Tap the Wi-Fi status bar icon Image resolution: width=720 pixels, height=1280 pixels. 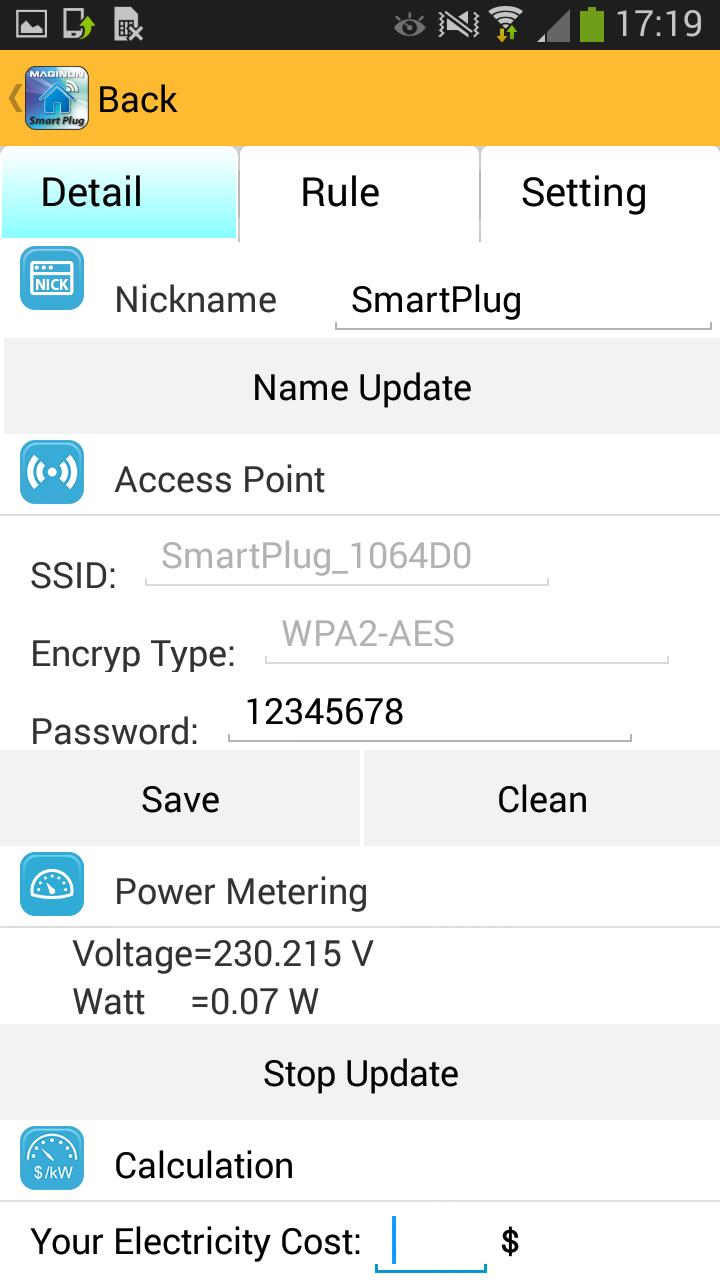click(x=506, y=23)
